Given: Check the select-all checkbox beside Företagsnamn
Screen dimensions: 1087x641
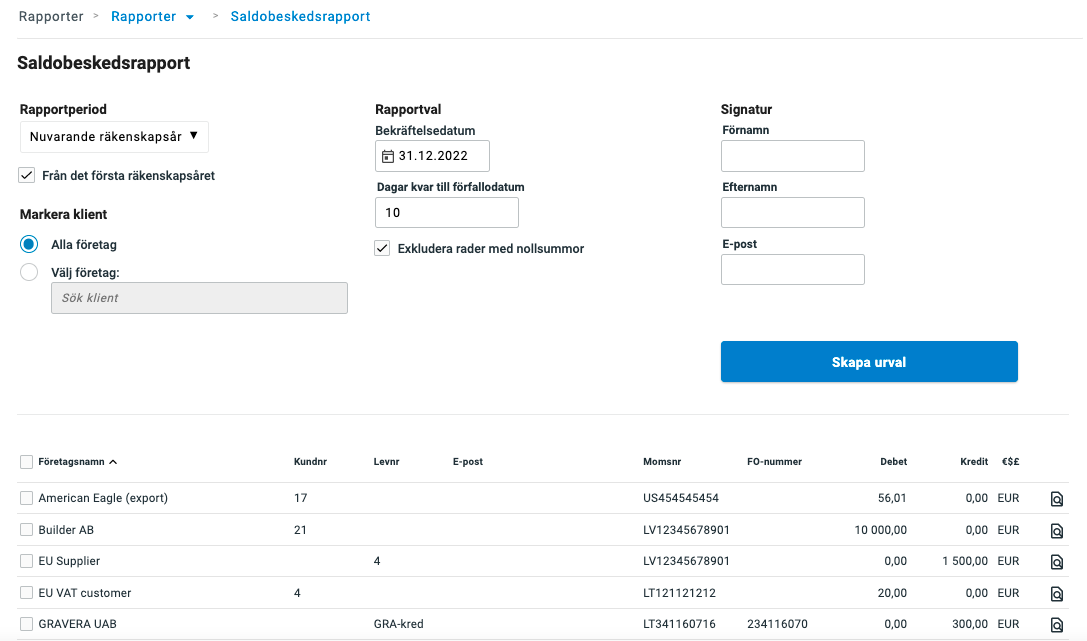Looking at the screenshot, I should click(26, 462).
